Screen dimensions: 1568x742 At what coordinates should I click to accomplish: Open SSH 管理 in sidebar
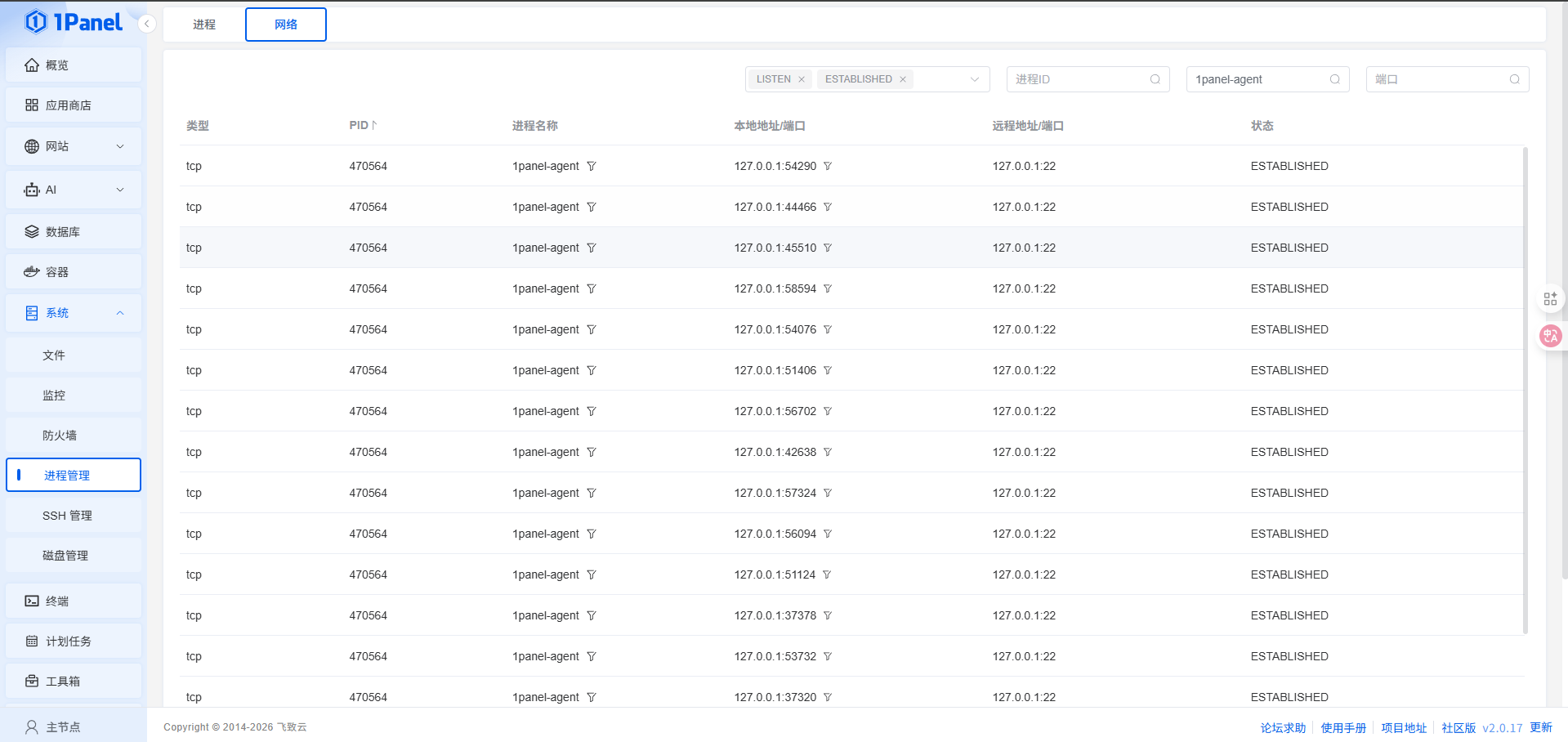tap(68, 516)
